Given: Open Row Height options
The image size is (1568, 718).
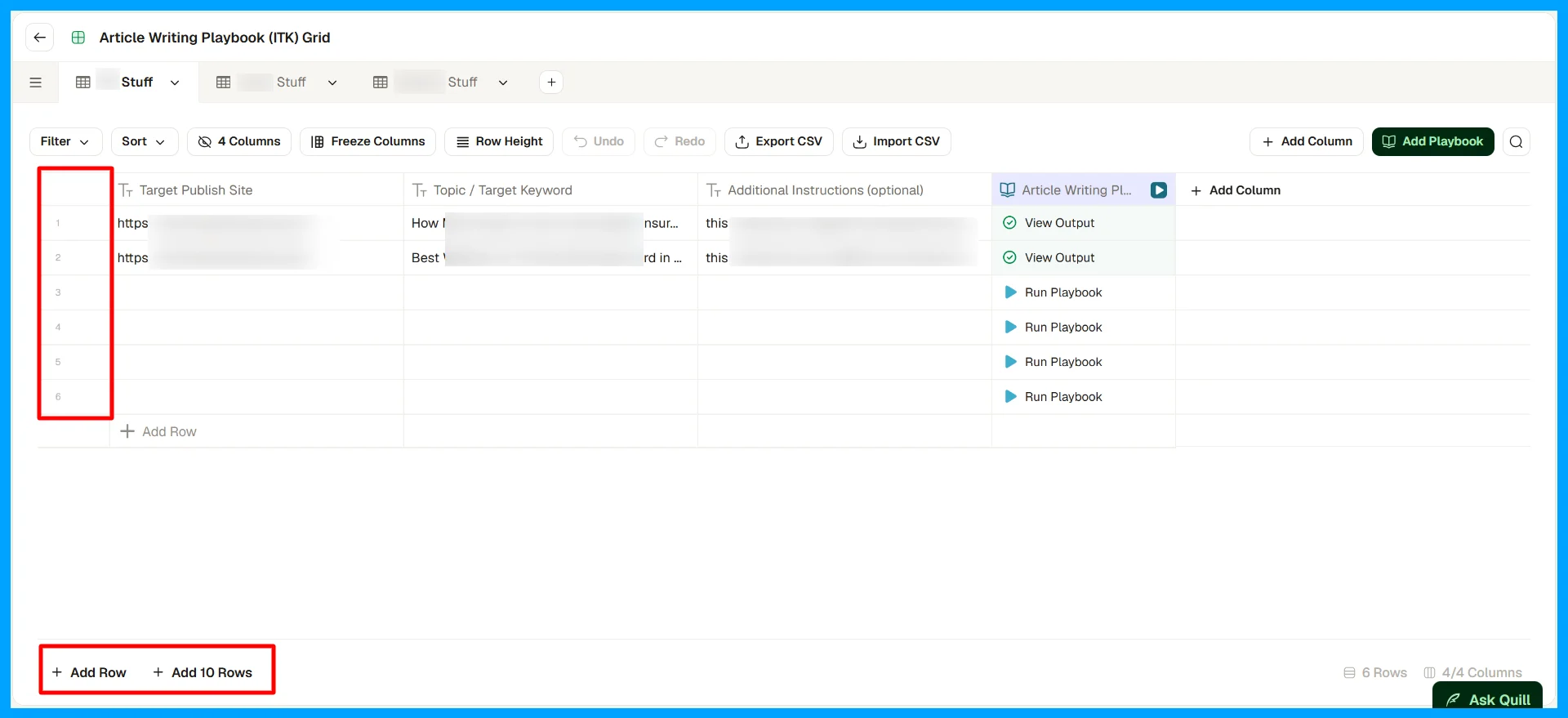Looking at the screenshot, I should click(x=499, y=141).
